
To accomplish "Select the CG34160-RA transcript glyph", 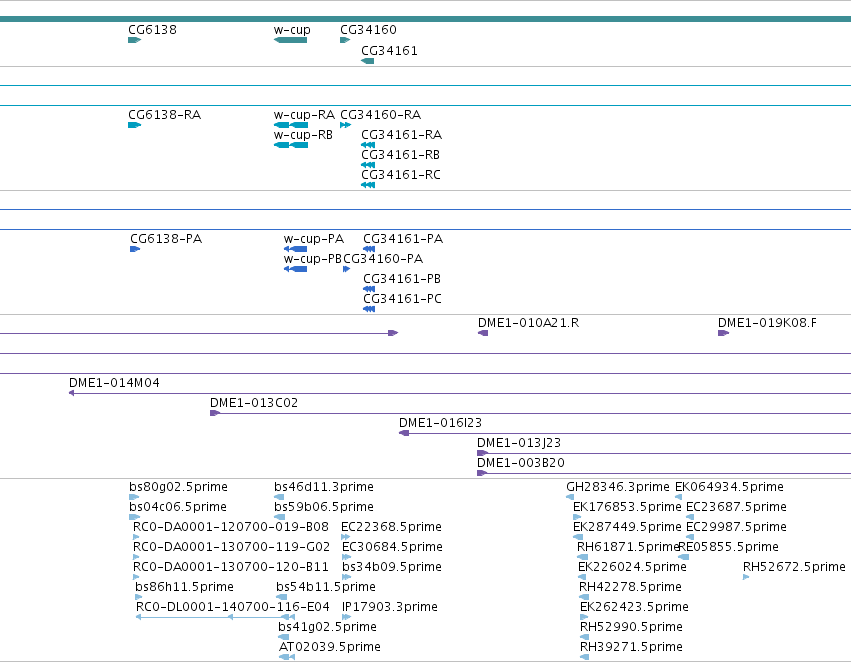I will [x=345, y=125].
